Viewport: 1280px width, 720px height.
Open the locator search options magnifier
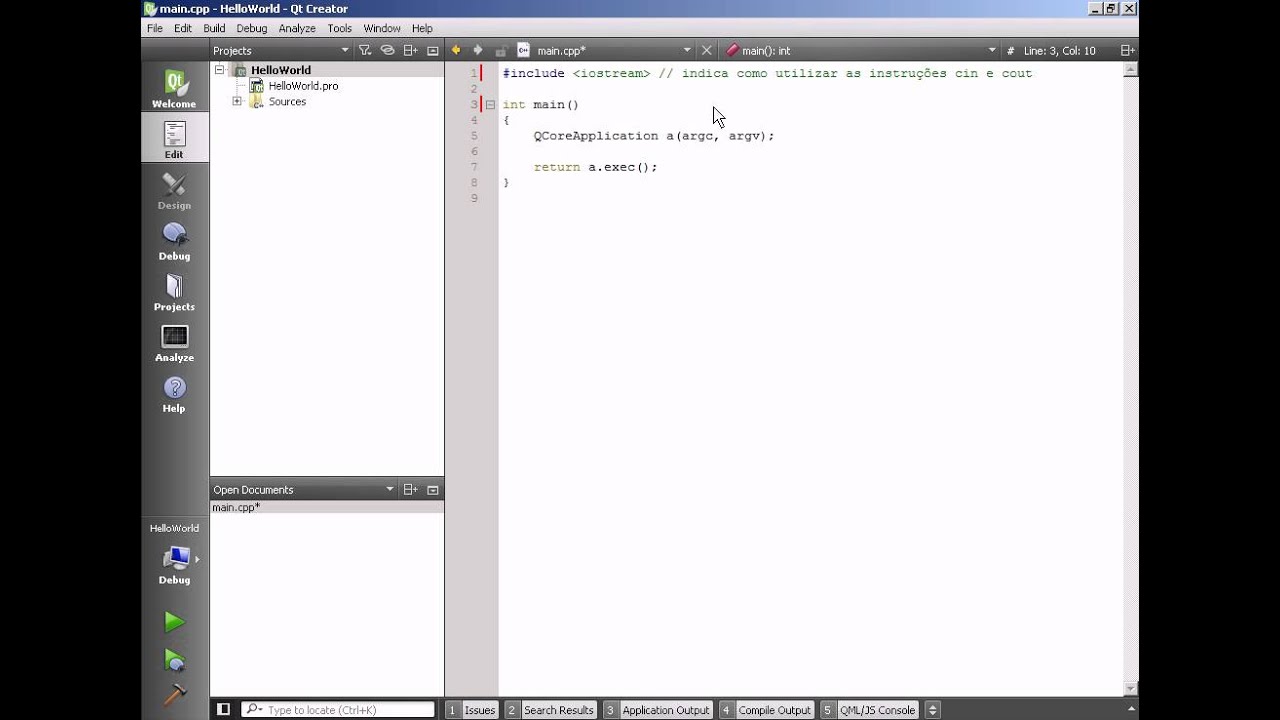coord(253,710)
